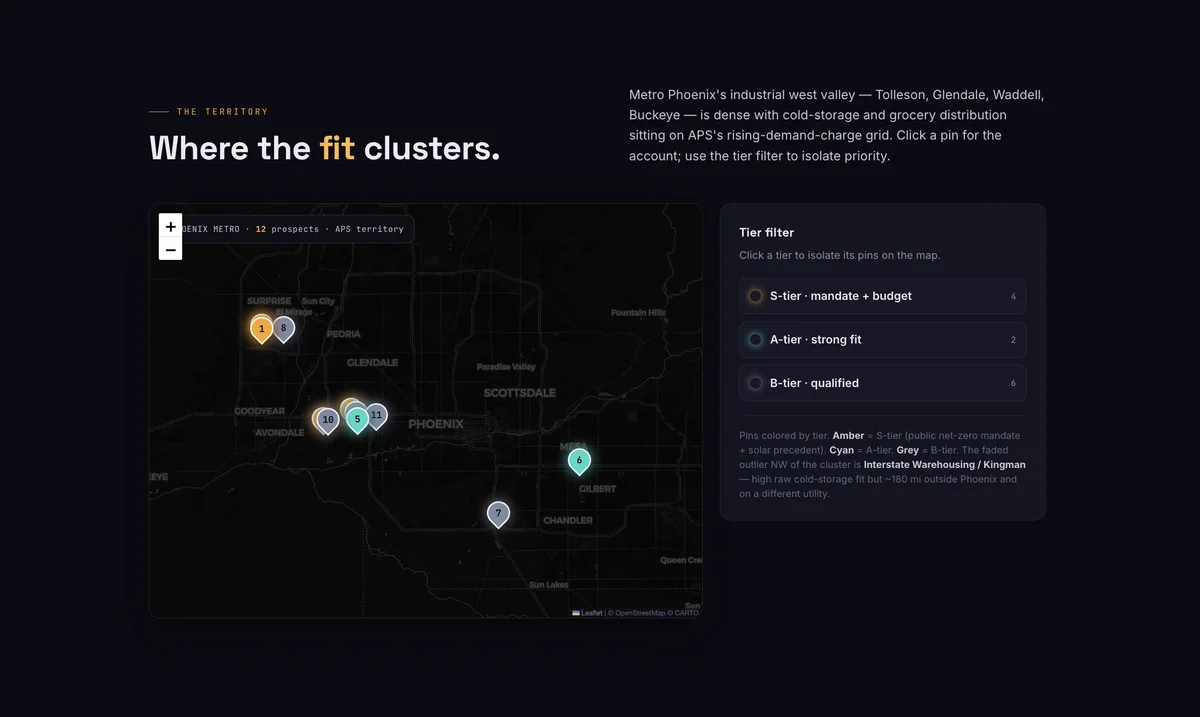This screenshot has width=1200, height=717.
Task: Click the 'Where the fit clusters.' heading
Action: pyautogui.click(x=325, y=148)
